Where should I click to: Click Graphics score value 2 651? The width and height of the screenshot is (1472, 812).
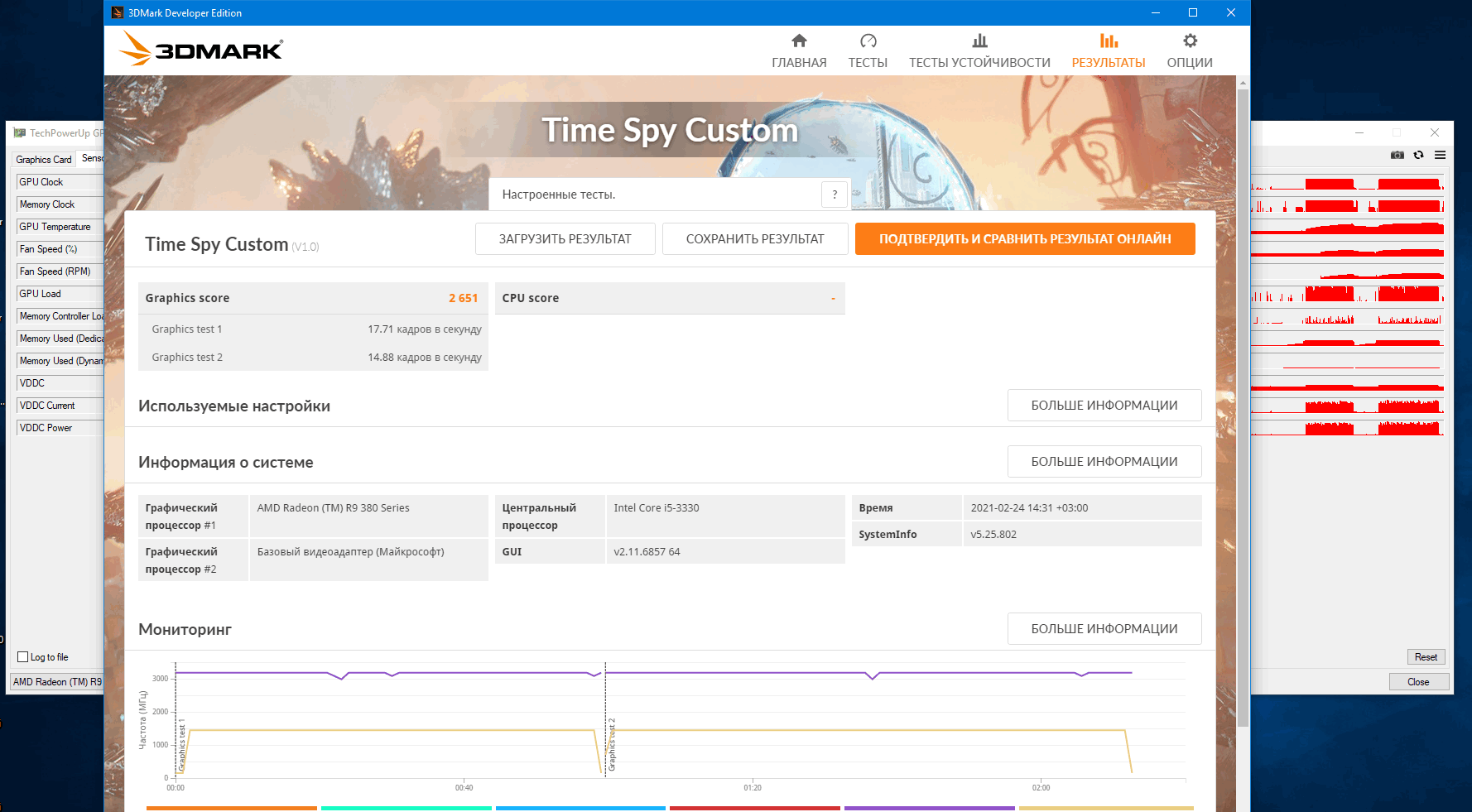pyautogui.click(x=463, y=298)
